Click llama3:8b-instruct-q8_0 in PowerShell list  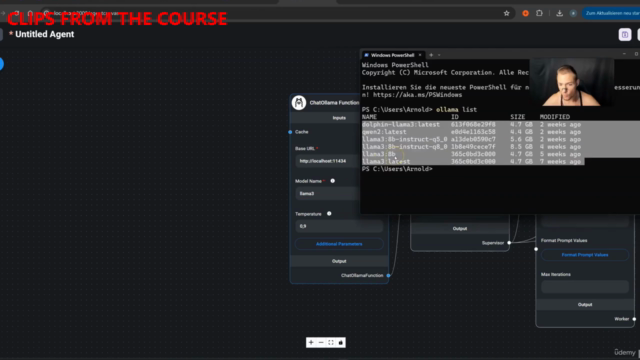point(404,147)
